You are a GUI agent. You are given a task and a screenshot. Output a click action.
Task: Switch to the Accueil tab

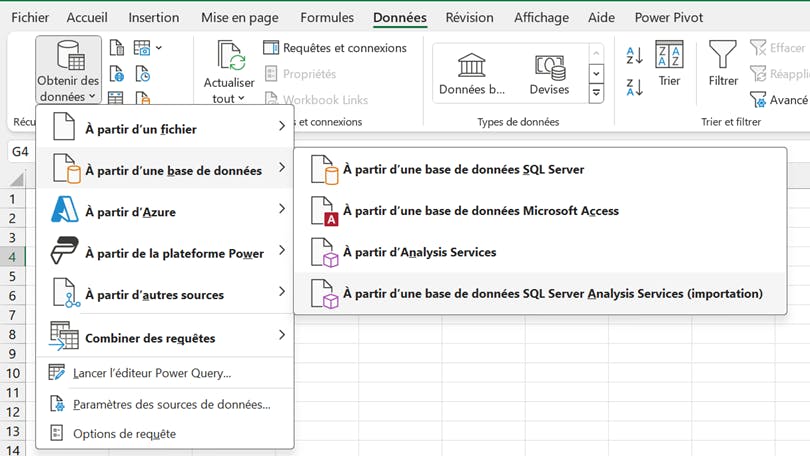tap(87, 18)
